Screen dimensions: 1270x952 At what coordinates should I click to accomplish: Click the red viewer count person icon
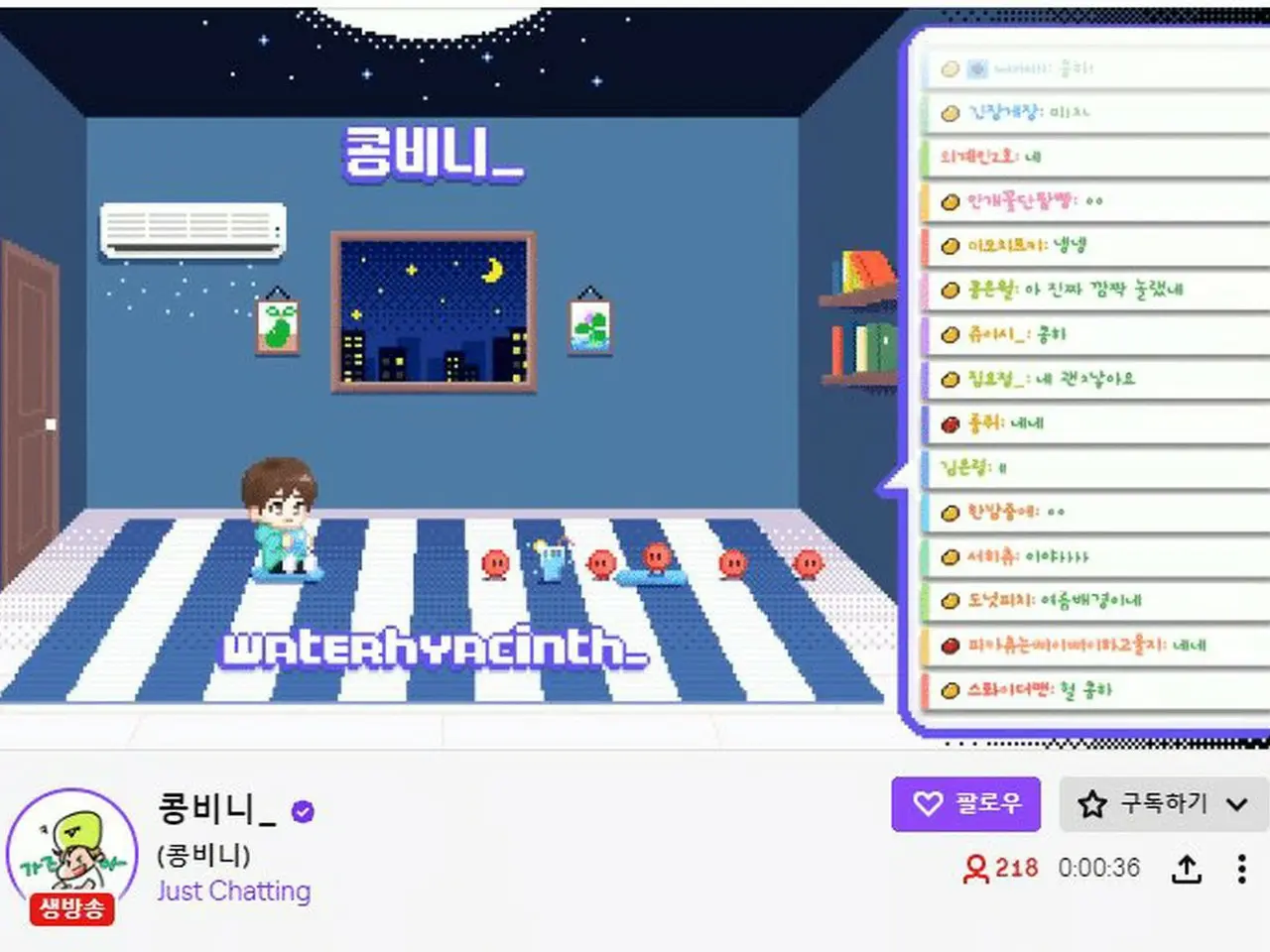[x=976, y=869]
